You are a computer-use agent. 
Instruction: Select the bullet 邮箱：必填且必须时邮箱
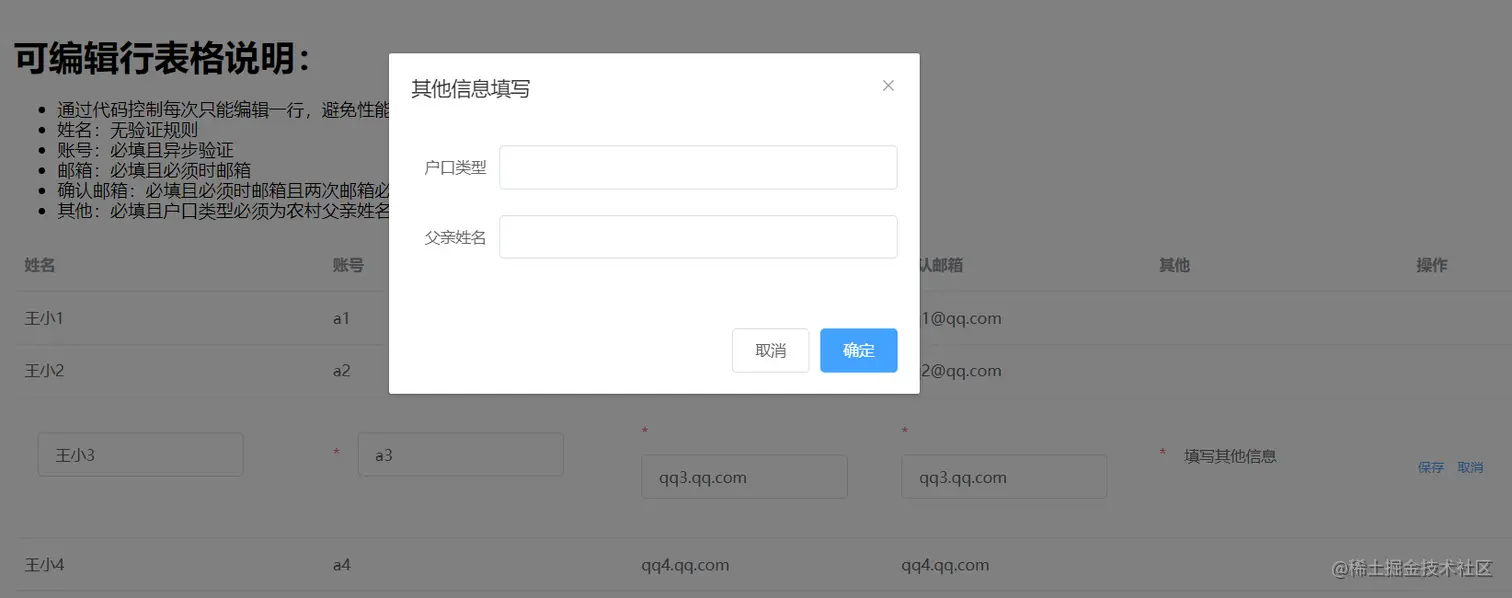click(154, 170)
